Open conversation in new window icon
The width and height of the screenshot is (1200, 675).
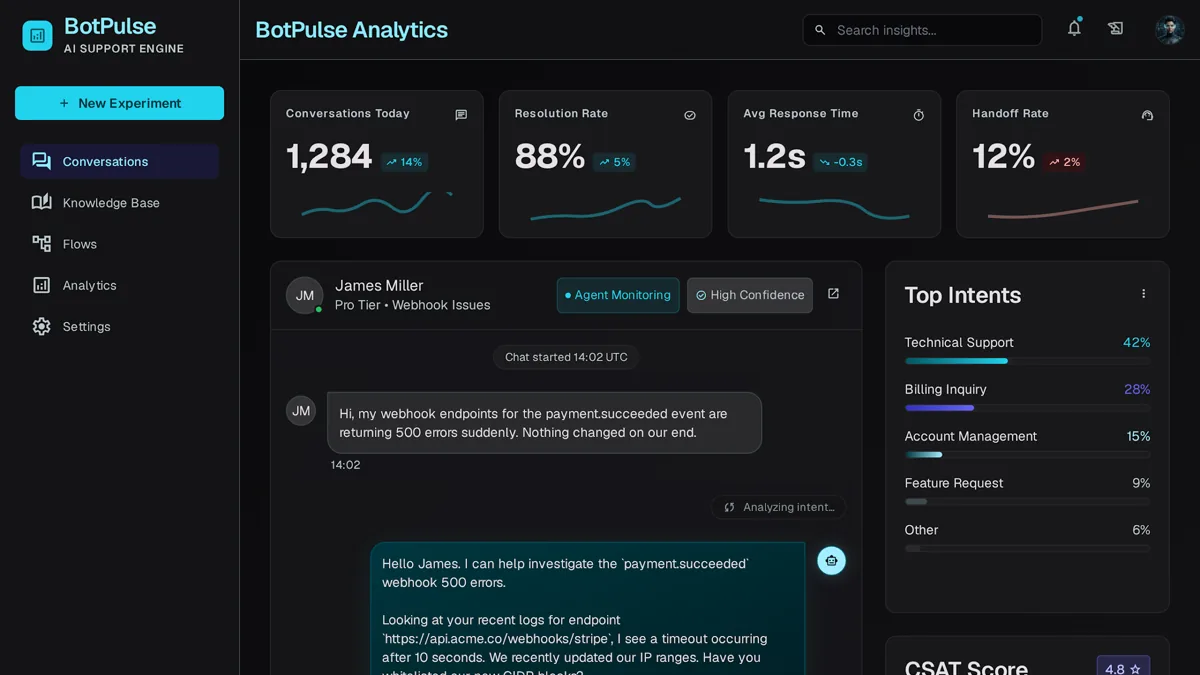(x=833, y=294)
